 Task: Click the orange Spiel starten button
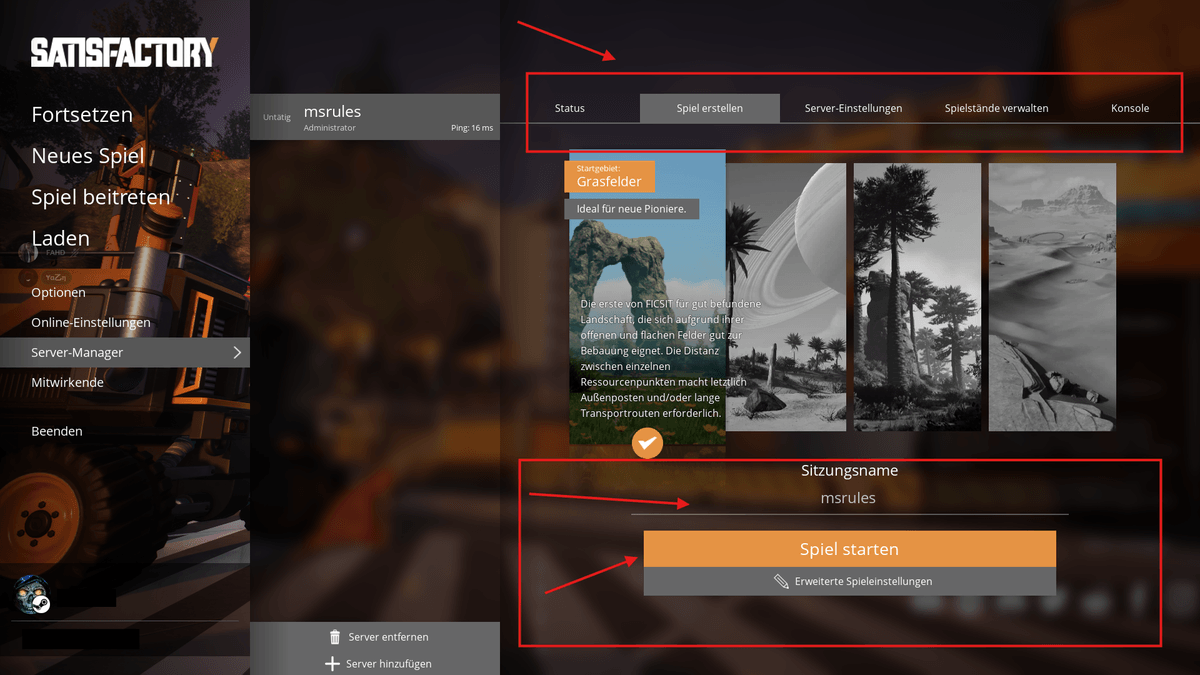click(850, 549)
